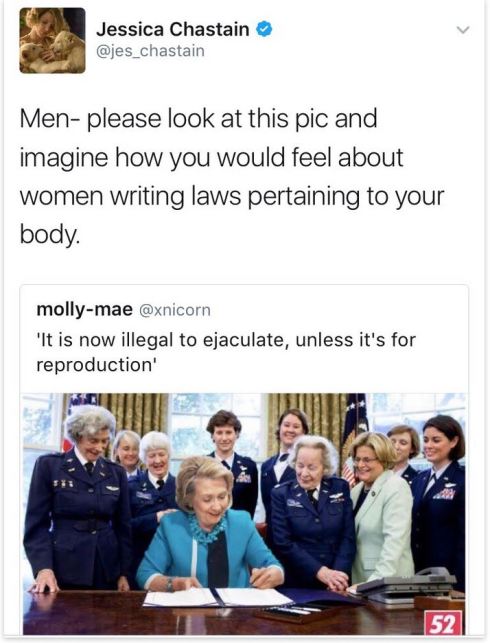Click the Jessica Chastain display name
The image size is (490, 643).
(x=173, y=29)
